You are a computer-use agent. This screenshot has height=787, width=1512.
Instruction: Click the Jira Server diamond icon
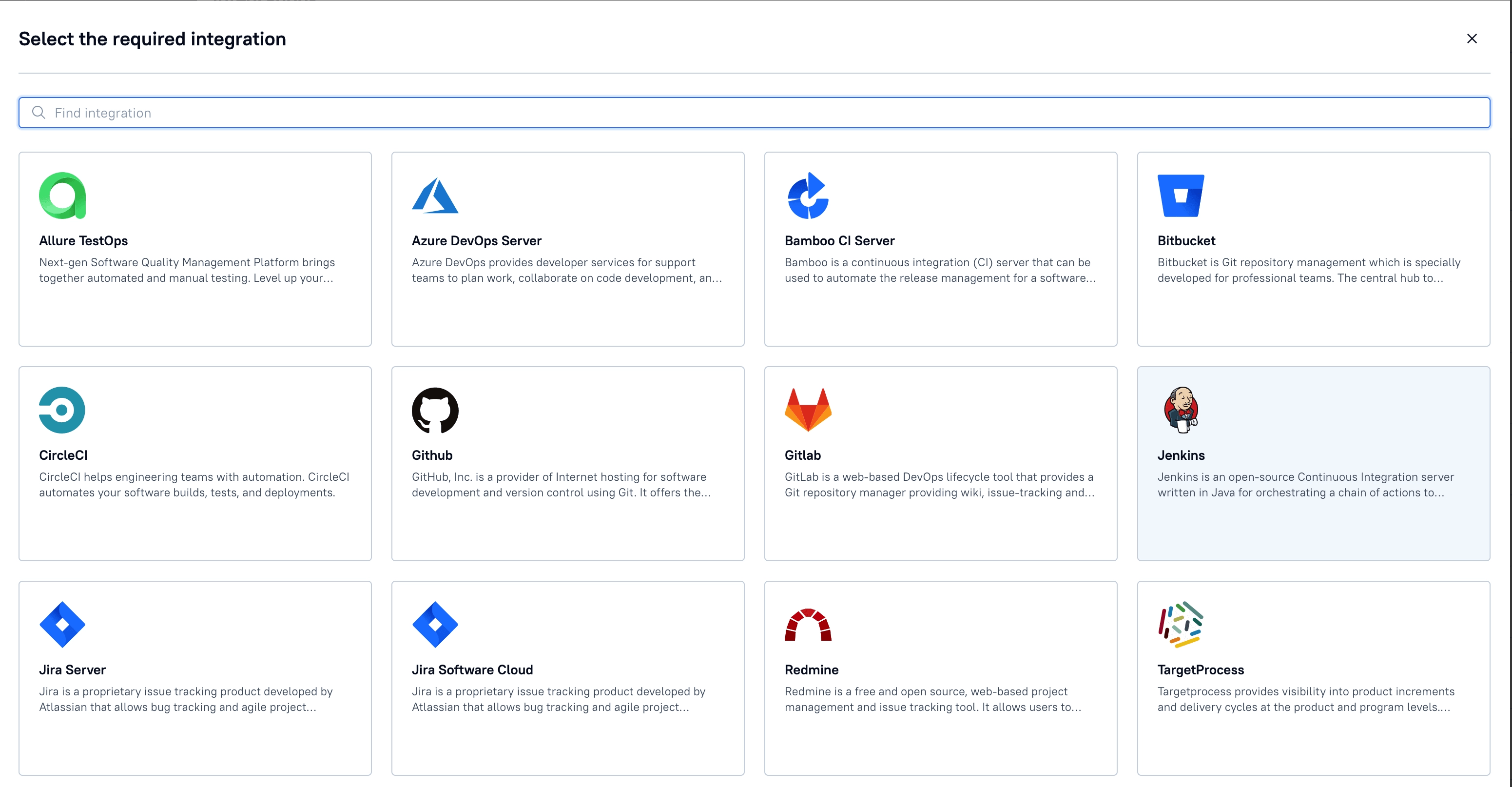62,624
